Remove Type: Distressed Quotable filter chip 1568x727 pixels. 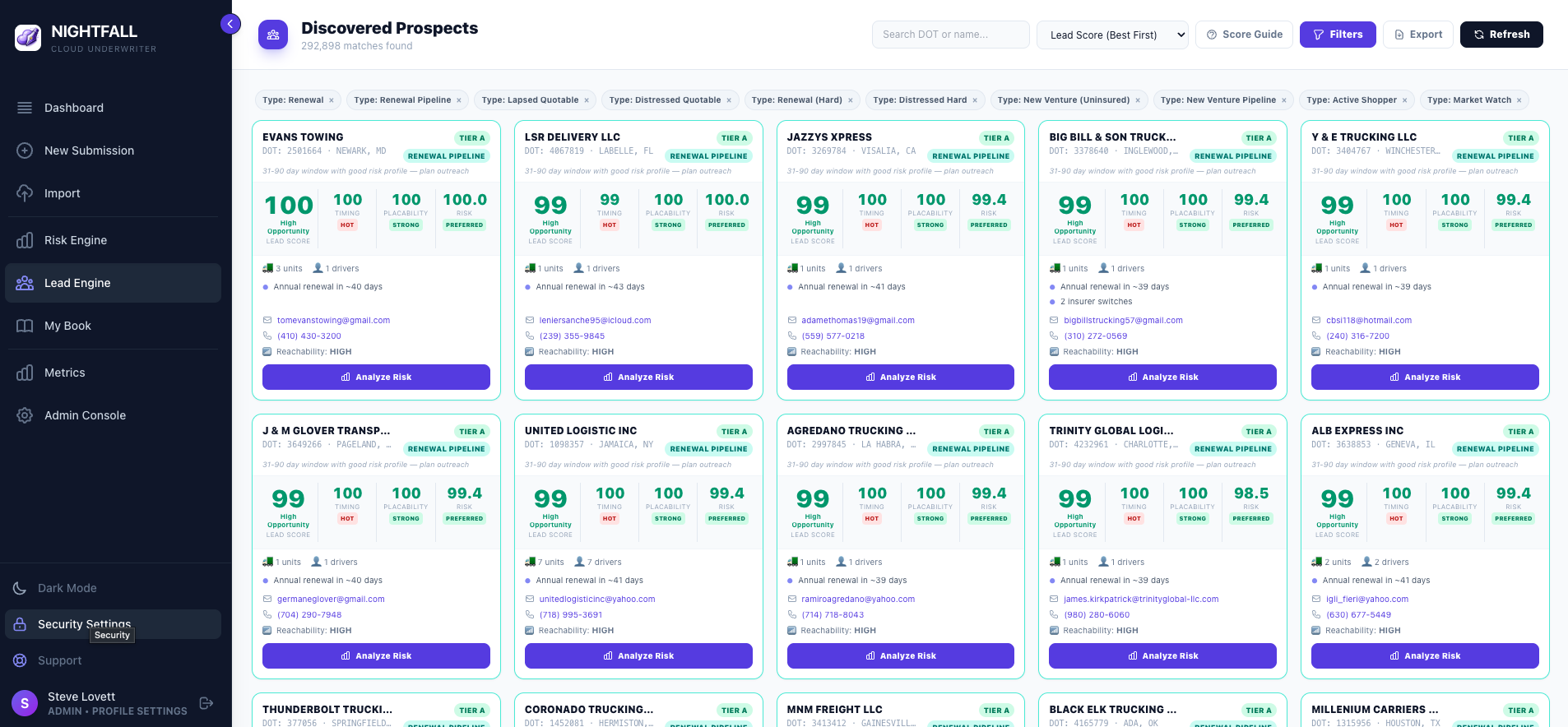729,100
